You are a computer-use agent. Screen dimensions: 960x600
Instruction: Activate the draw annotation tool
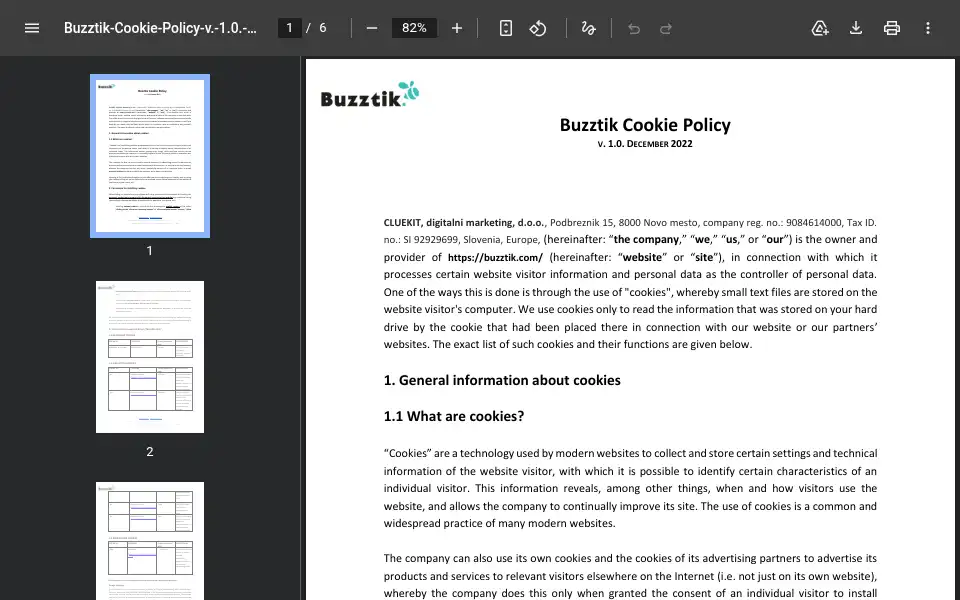[588, 28]
